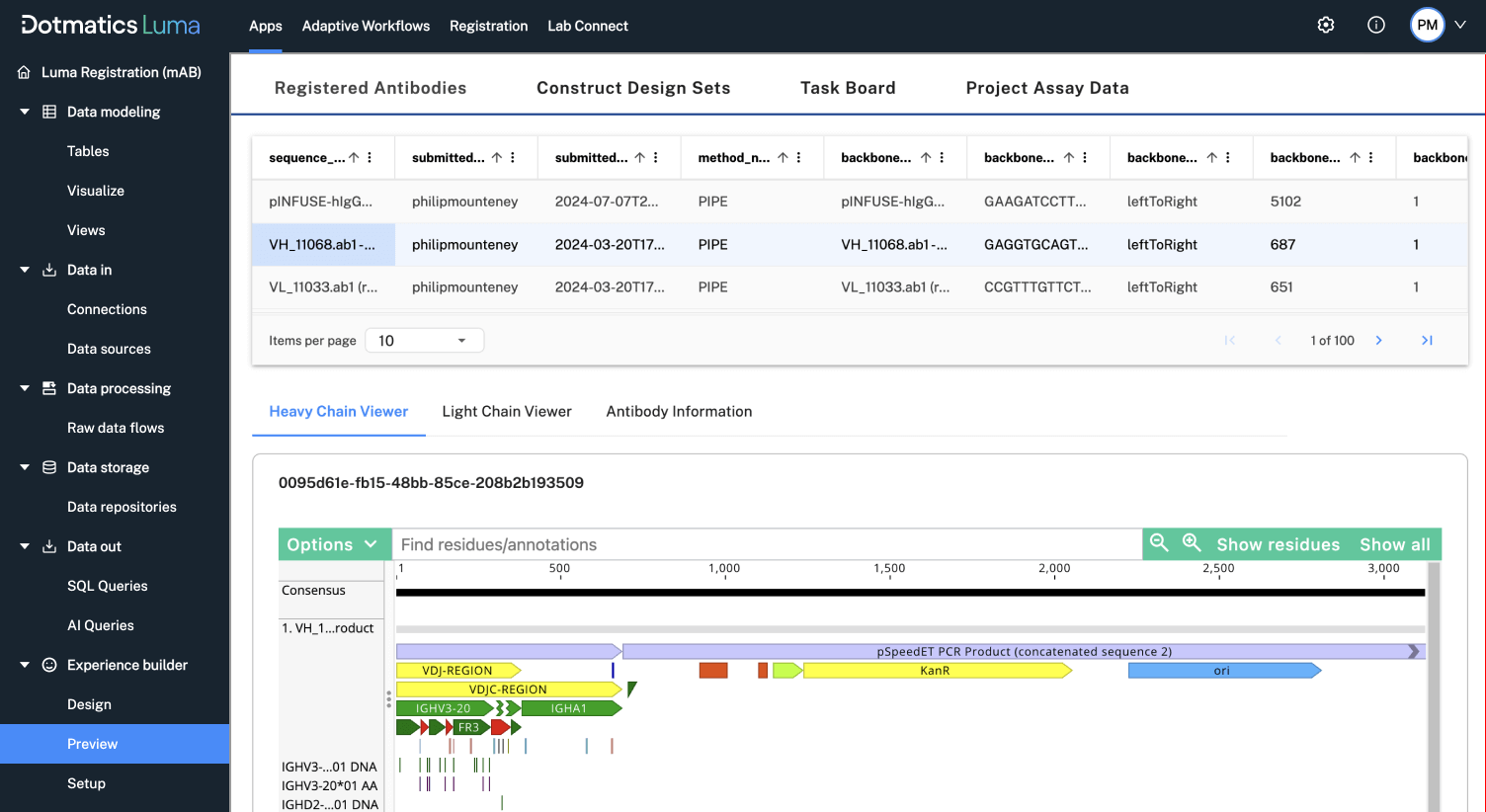Click the PM user avatar

point(1427,26)
